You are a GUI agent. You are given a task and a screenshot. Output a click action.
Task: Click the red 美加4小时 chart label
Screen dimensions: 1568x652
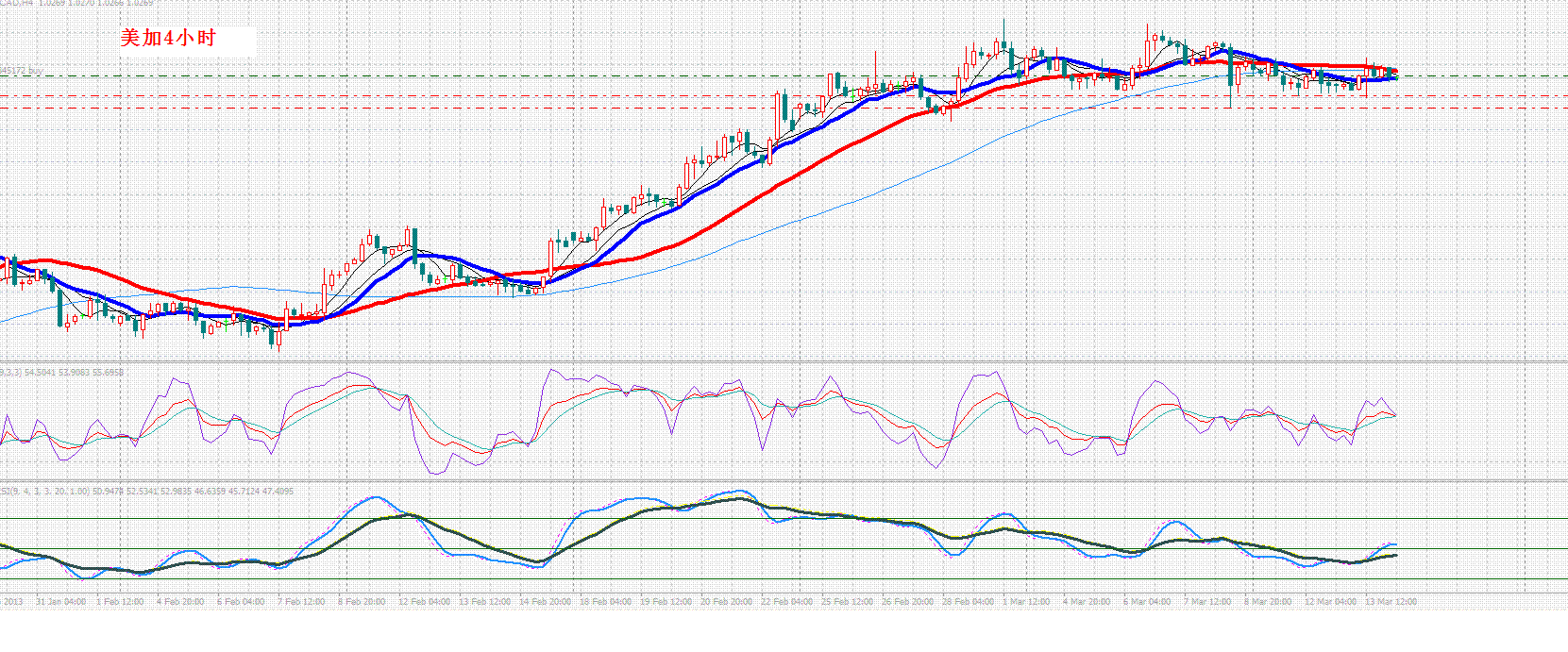click(168, 39)
